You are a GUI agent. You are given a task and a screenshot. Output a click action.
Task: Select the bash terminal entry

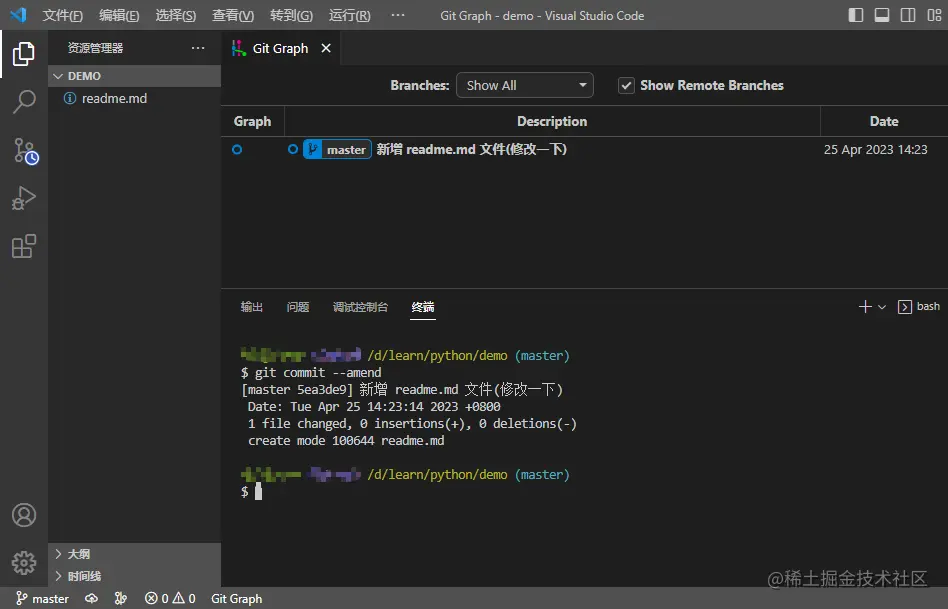[x=919, y=307]
